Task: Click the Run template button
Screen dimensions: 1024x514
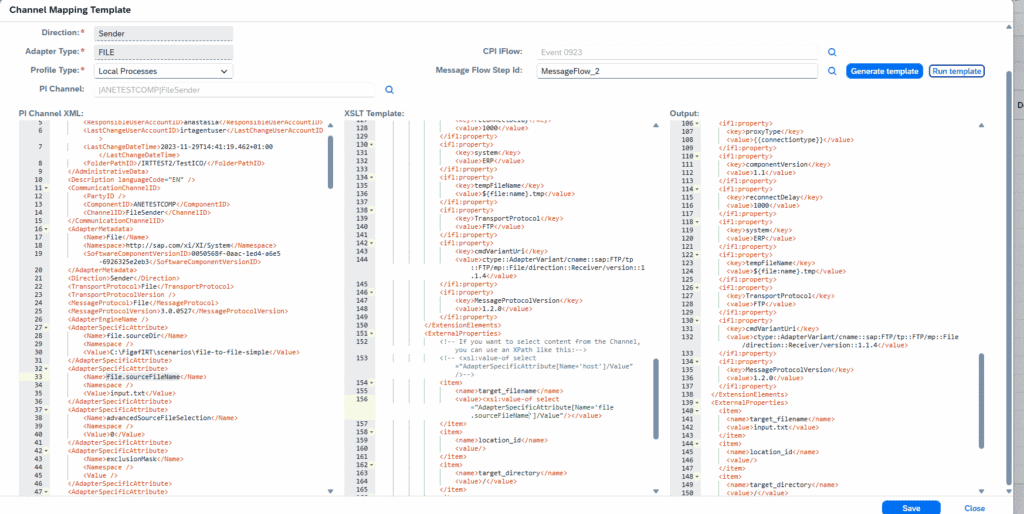Action: click(x=956, y=71)
